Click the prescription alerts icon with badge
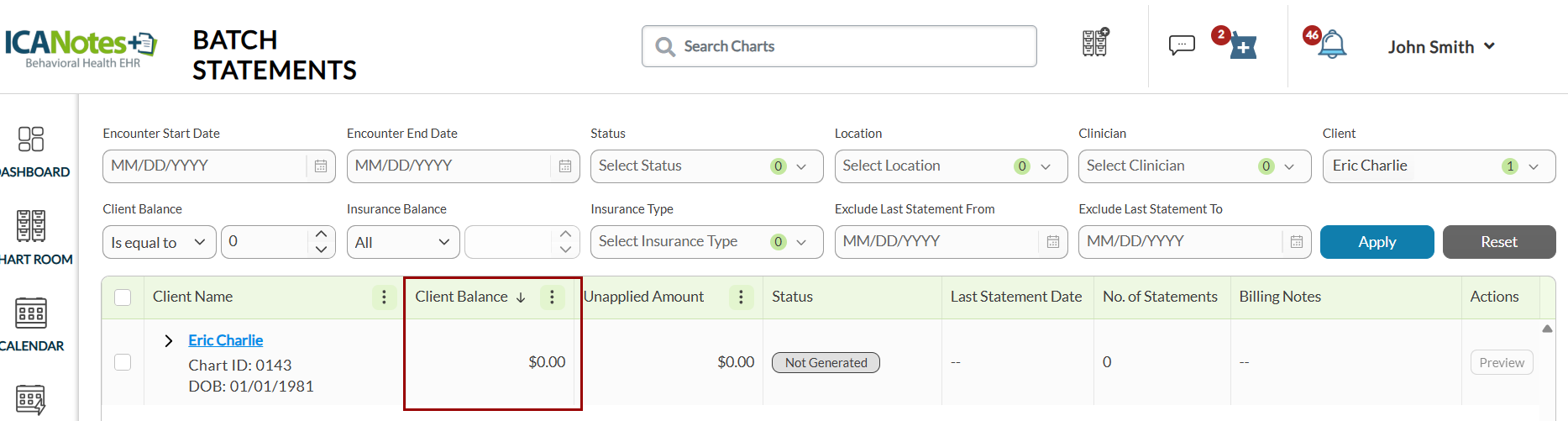 (1242, 46)
